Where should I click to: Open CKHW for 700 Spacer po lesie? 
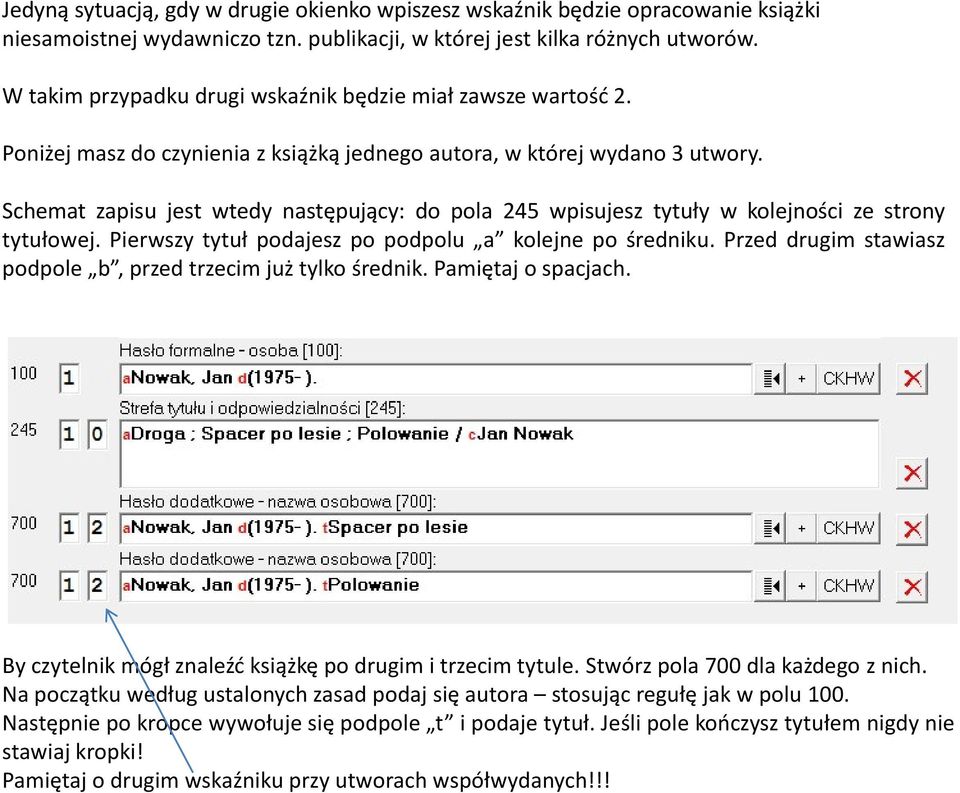pyautogui.click(x=849, y=528)
